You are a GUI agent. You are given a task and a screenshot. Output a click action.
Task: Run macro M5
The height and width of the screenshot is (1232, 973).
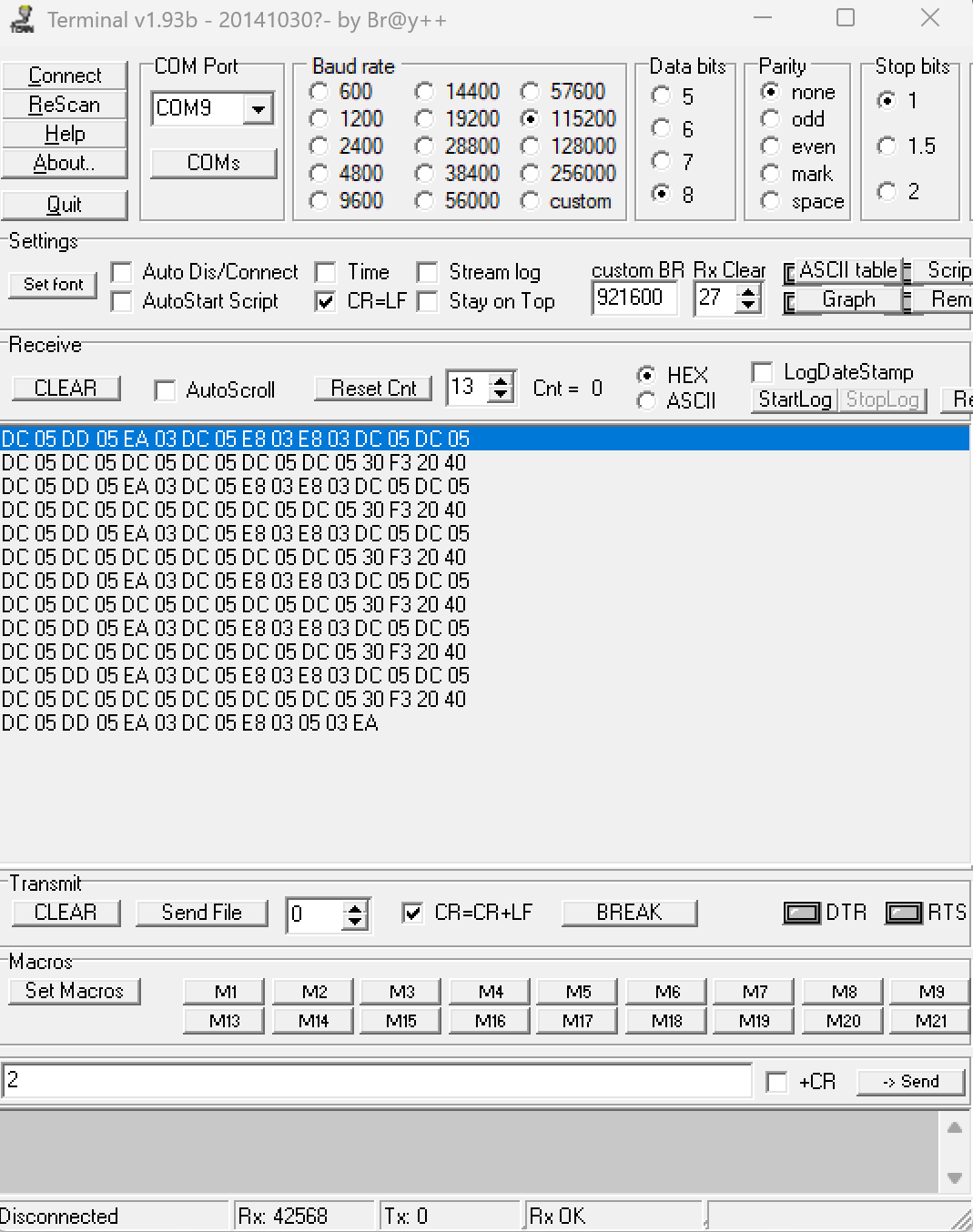click(x=578, y=992)
